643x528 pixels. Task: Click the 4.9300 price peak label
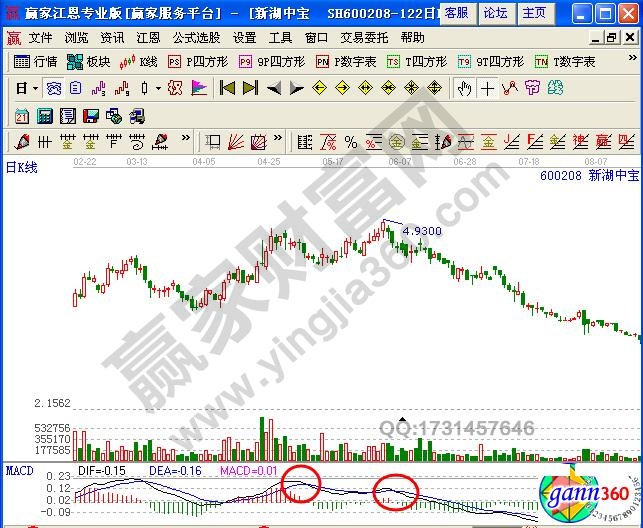point(421,231)
